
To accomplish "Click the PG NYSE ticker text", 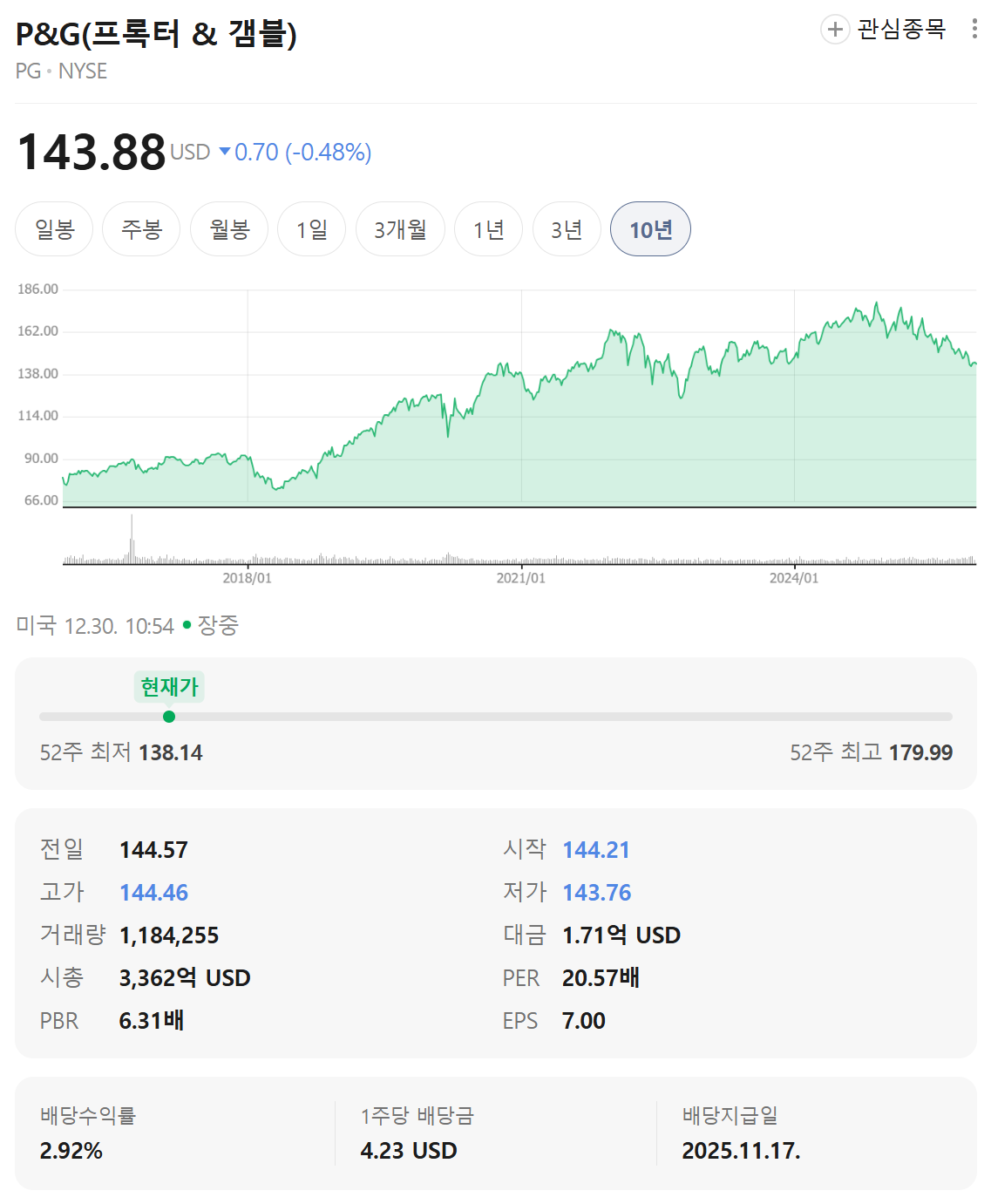I will click(61, 71).
